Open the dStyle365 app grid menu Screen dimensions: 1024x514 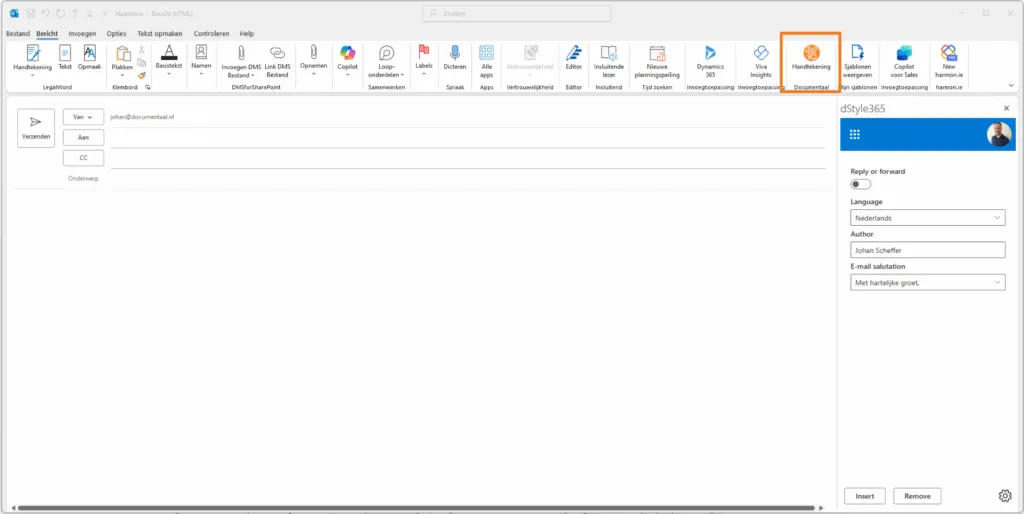click(854, 135)
